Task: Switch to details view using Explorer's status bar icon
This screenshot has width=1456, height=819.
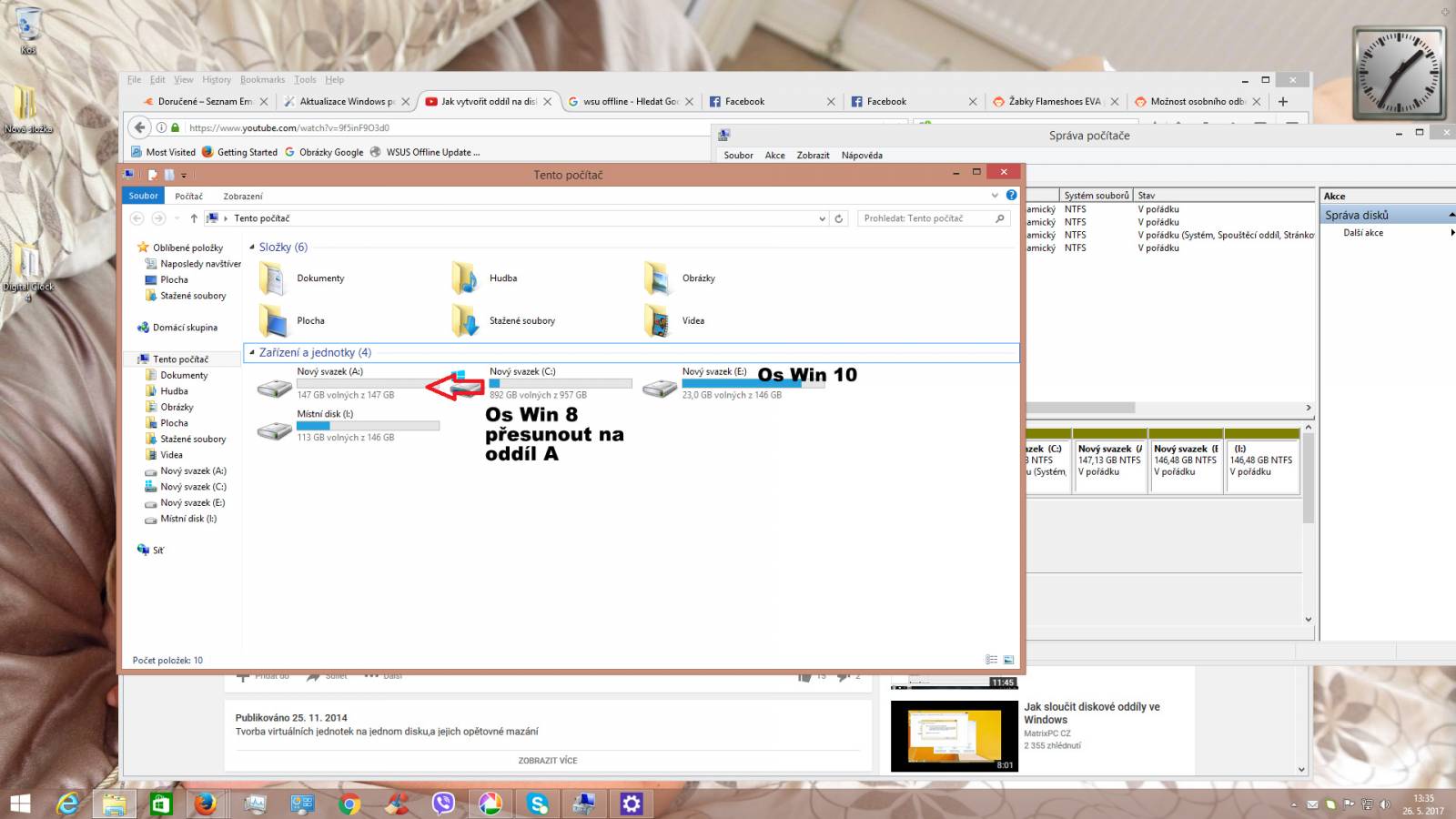Action: coord(991,660)
